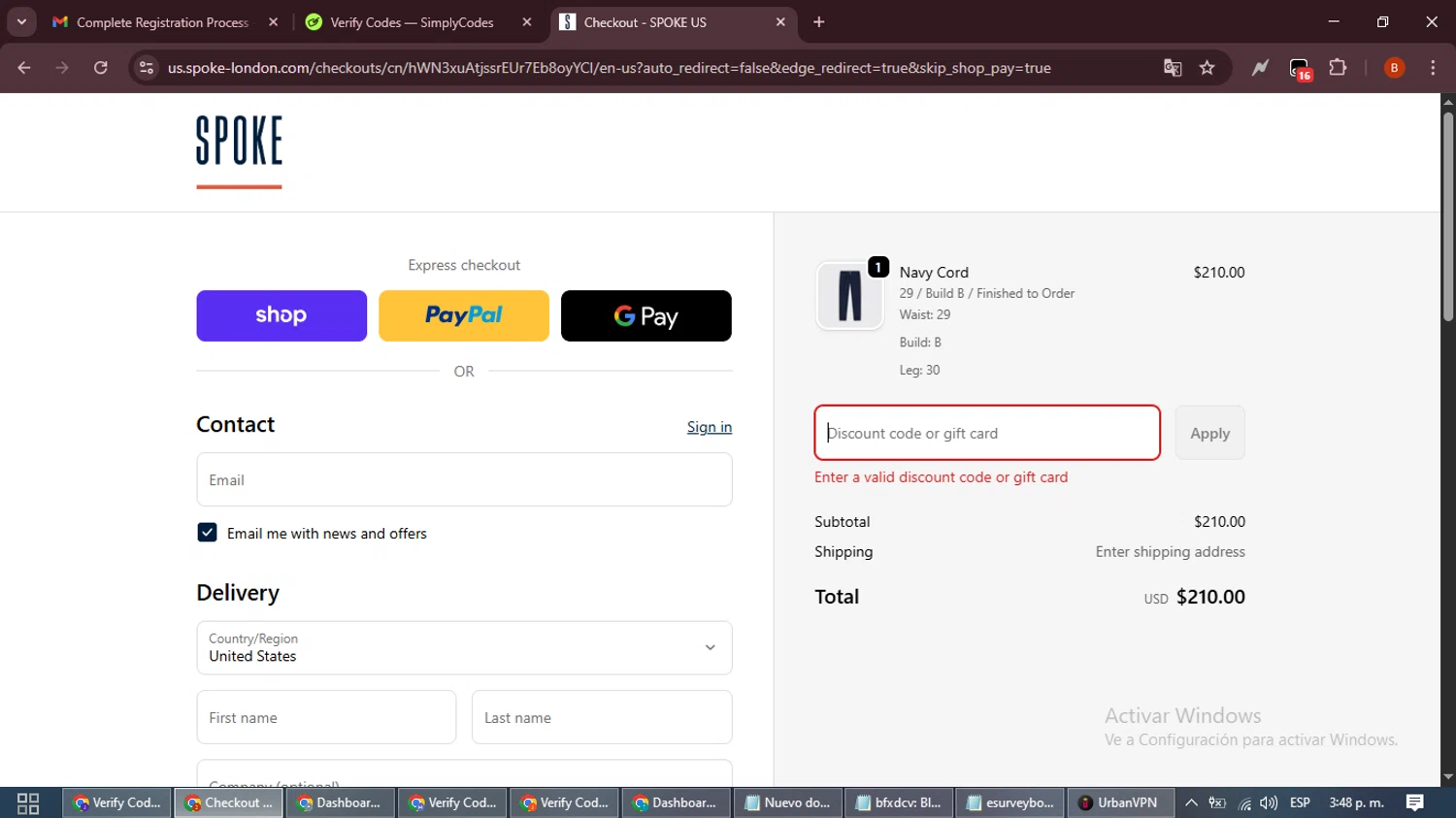Uncheck Email me with news and offers
This screenshot has height=818, width=1456.
pos(207,533)
